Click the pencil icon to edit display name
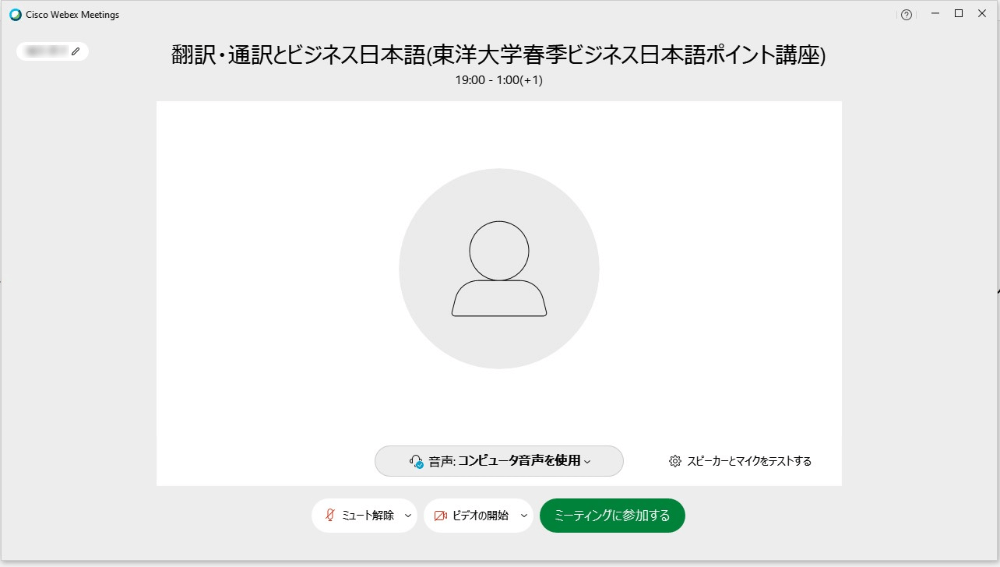Viewport: 1000px width, 567px height. 75,51
